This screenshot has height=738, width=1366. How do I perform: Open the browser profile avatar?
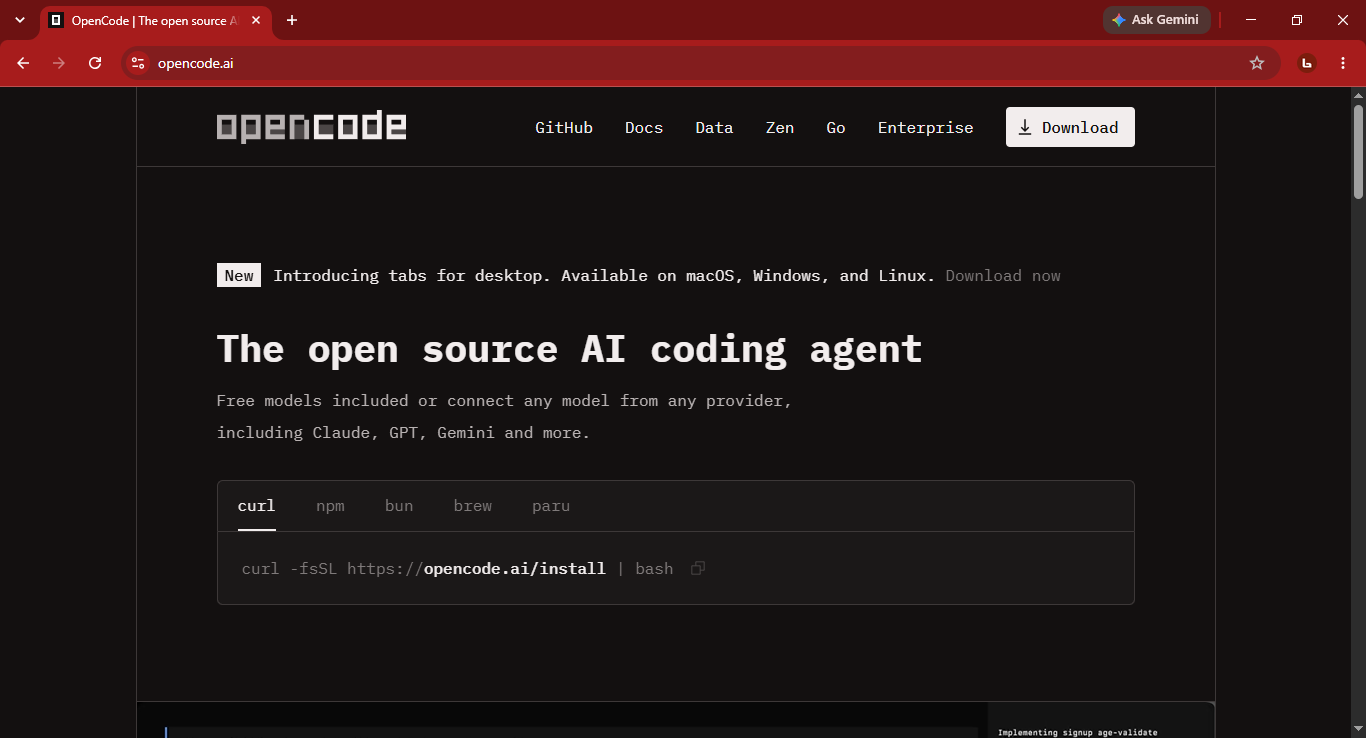1306,63
